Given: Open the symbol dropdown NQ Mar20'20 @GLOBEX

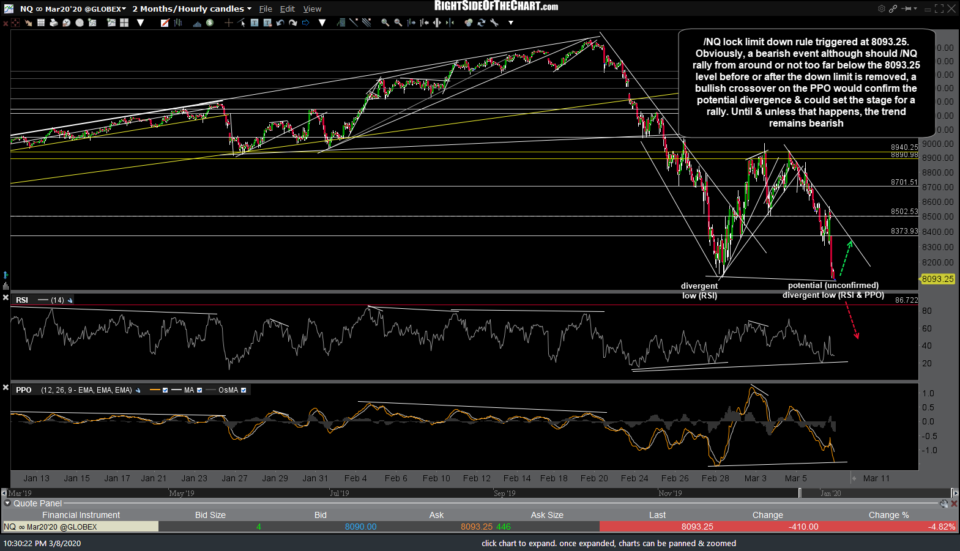Looking at the screenshot, I should (72, 9).
